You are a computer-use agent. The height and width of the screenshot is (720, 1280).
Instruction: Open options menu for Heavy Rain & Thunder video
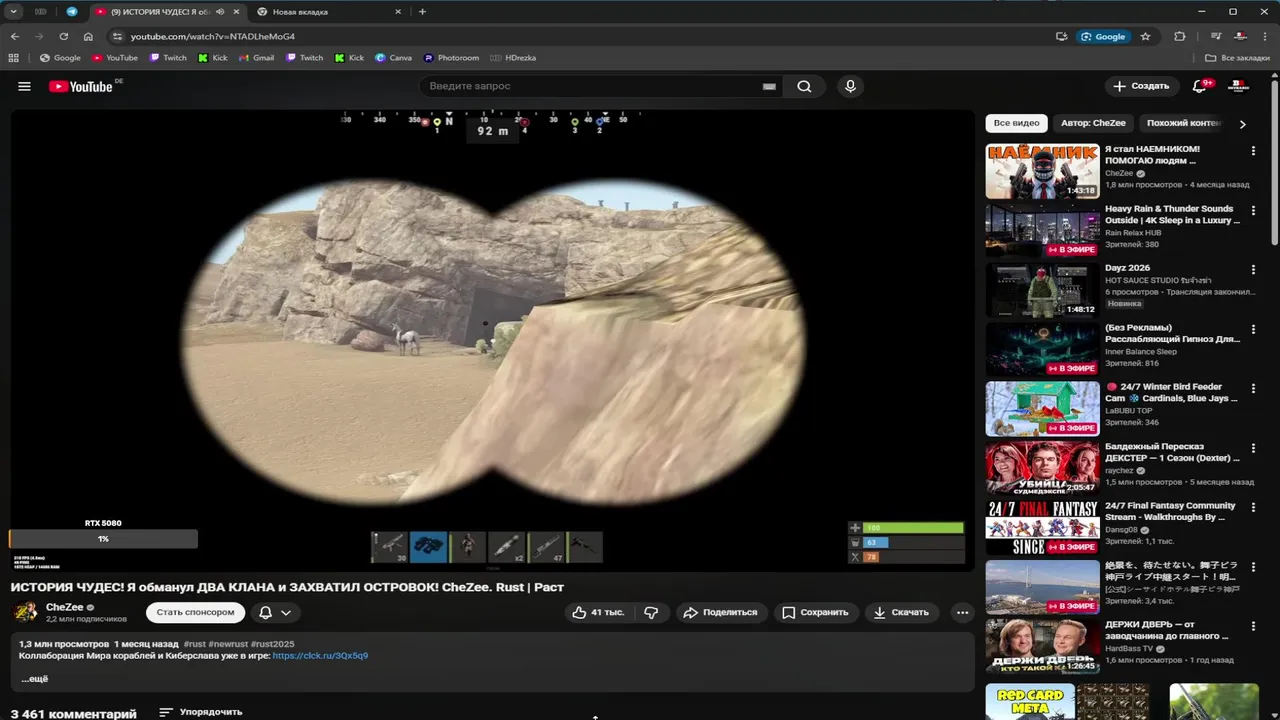1253,210
